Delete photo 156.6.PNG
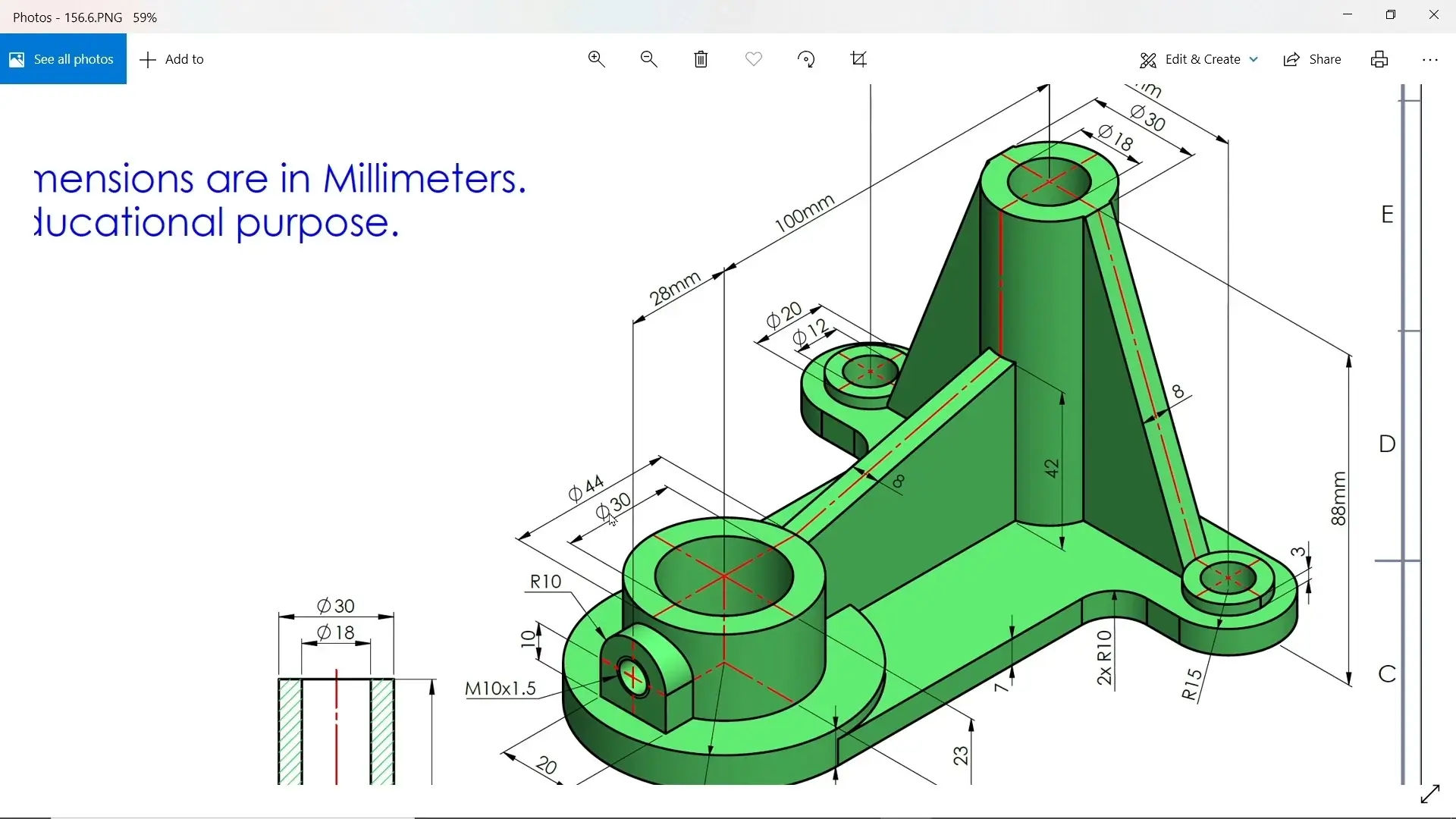Viewport: 1456px width, 819px height. click(x=700, y=58)
